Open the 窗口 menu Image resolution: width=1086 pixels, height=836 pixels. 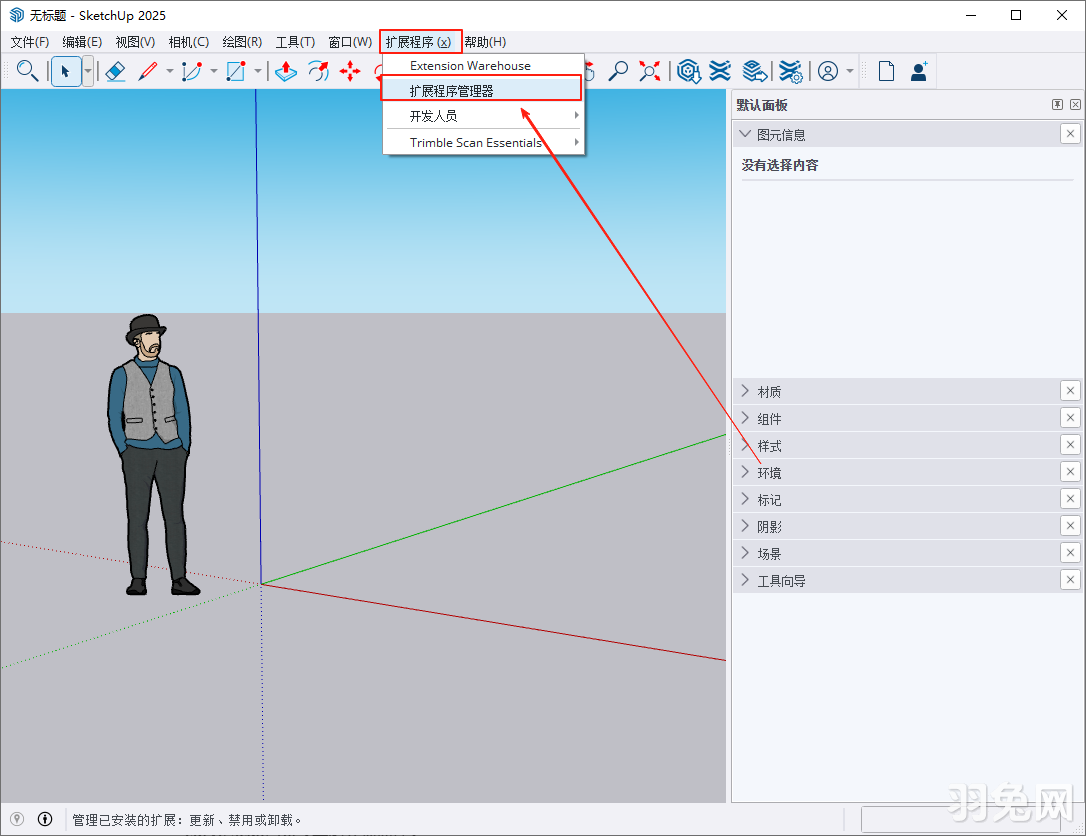[349, 41]
